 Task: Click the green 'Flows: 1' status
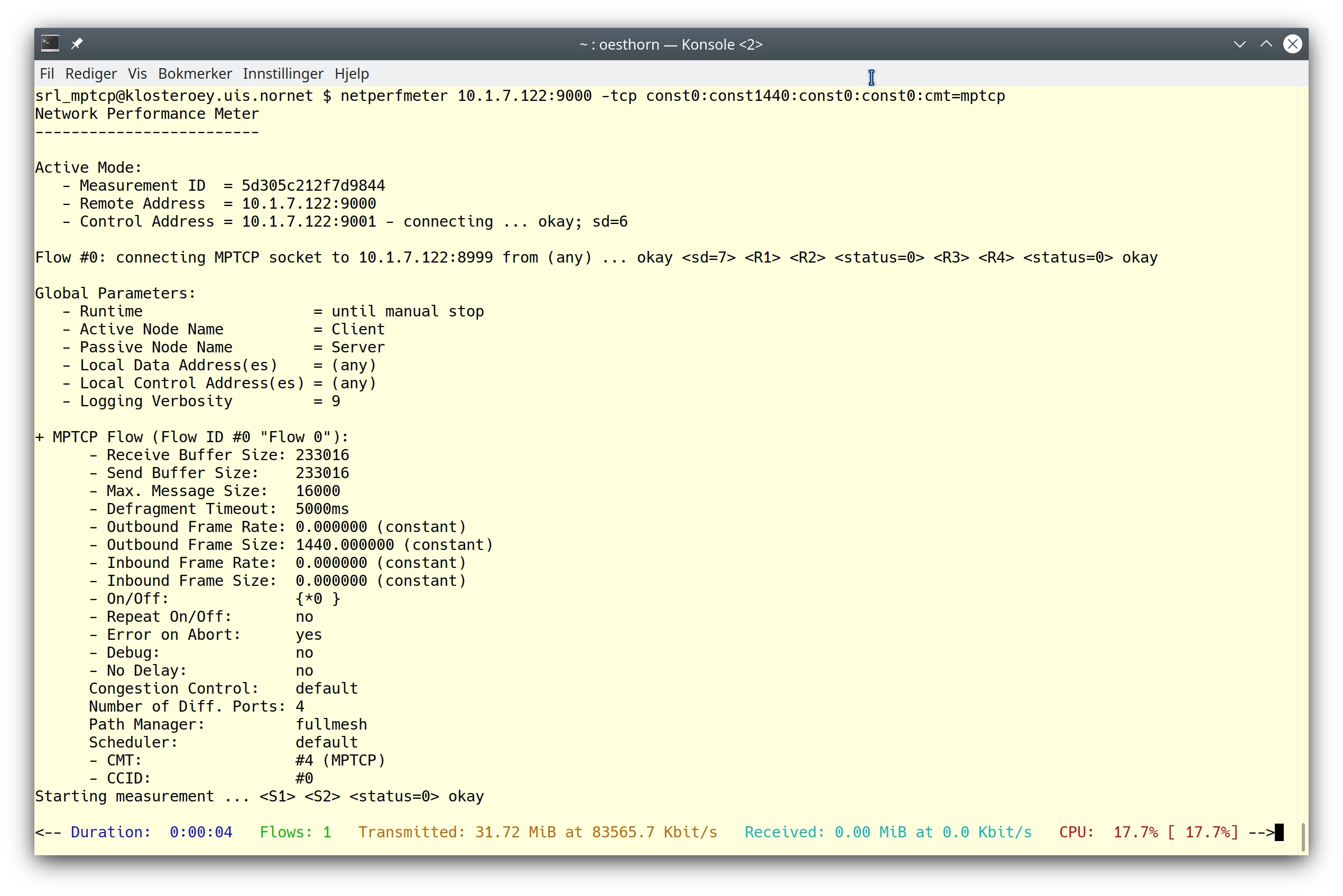pos(295,832)
